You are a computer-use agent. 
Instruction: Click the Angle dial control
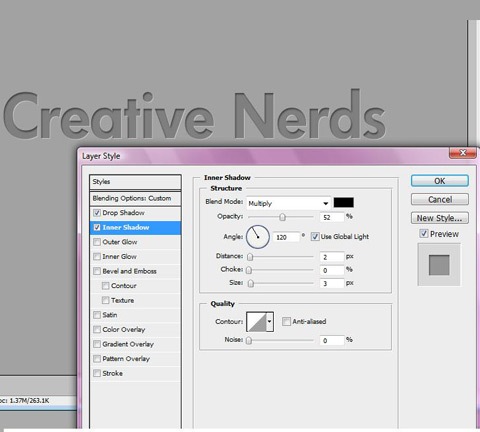[258, 237]
